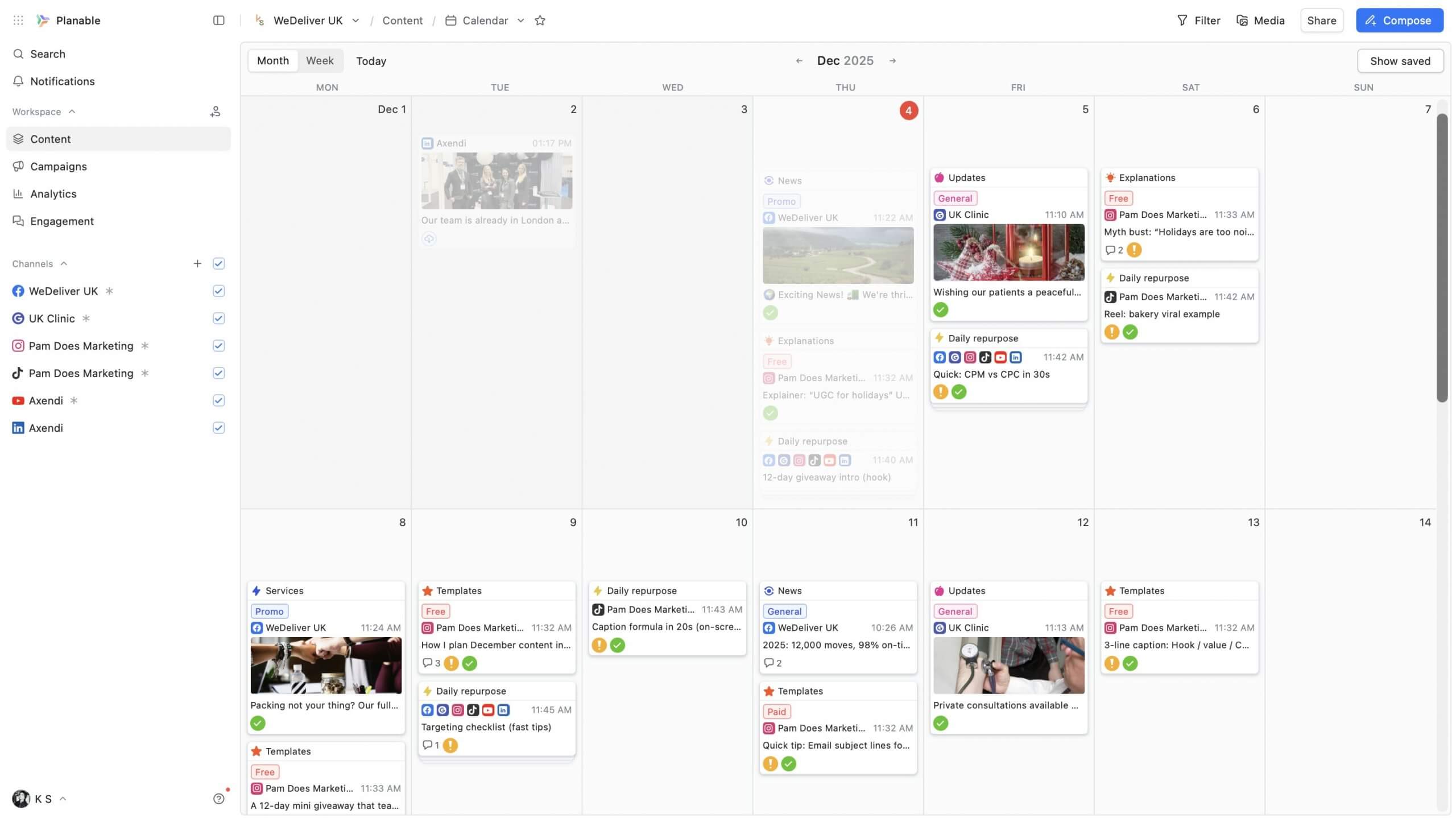1456x818 pixels.
Task: Favorite the Calendar view via star icon
Action: click(x=539, y=20)
